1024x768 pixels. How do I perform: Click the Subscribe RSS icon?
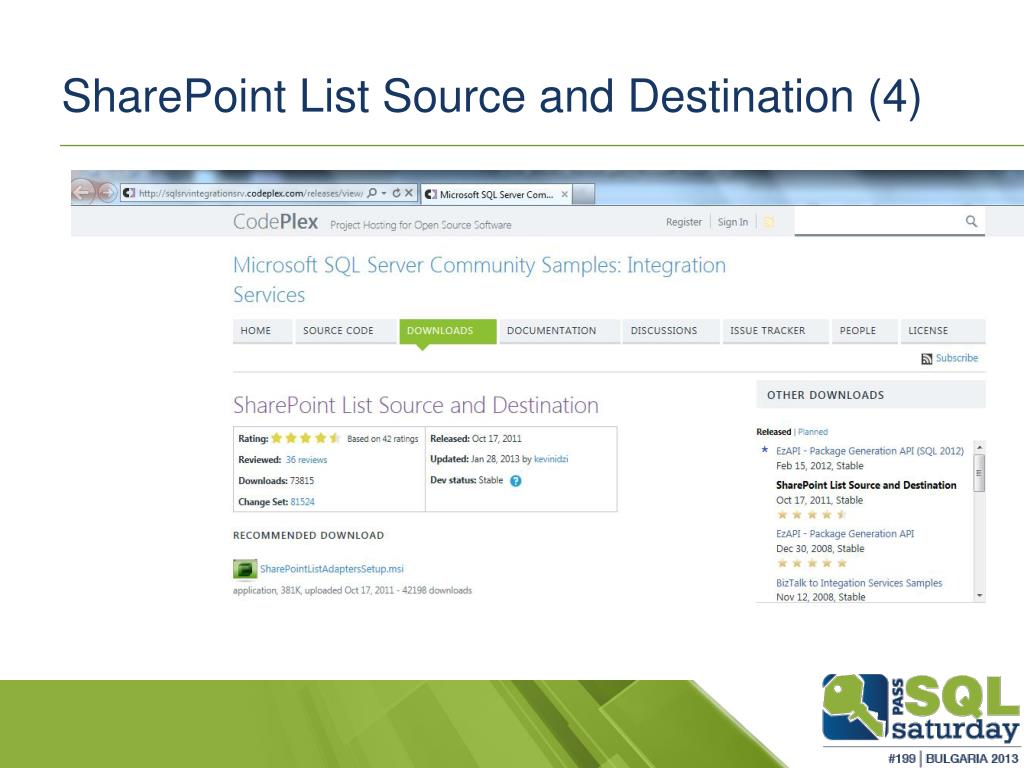click(927, 359)
